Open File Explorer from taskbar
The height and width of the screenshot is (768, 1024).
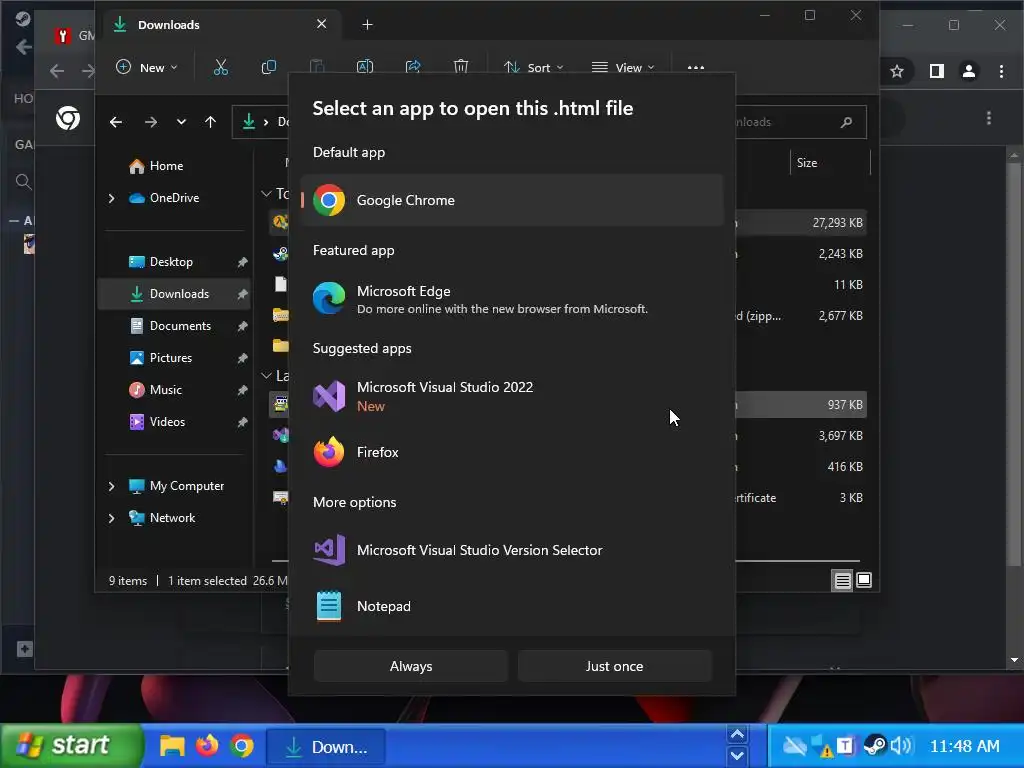[172, 746]
